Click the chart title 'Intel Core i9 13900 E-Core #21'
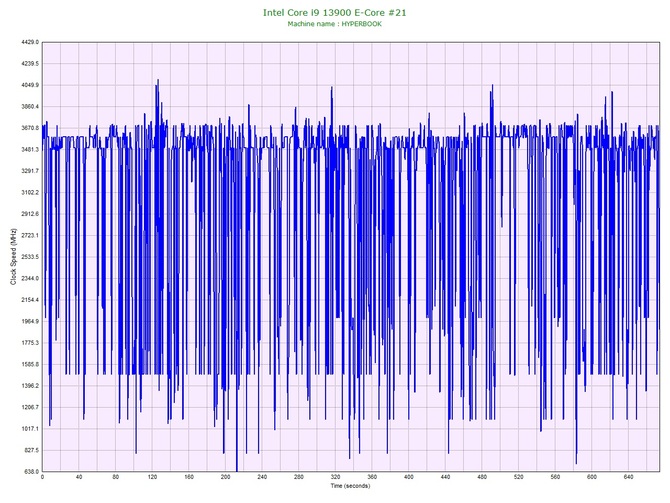 click(x=335, y=13)
